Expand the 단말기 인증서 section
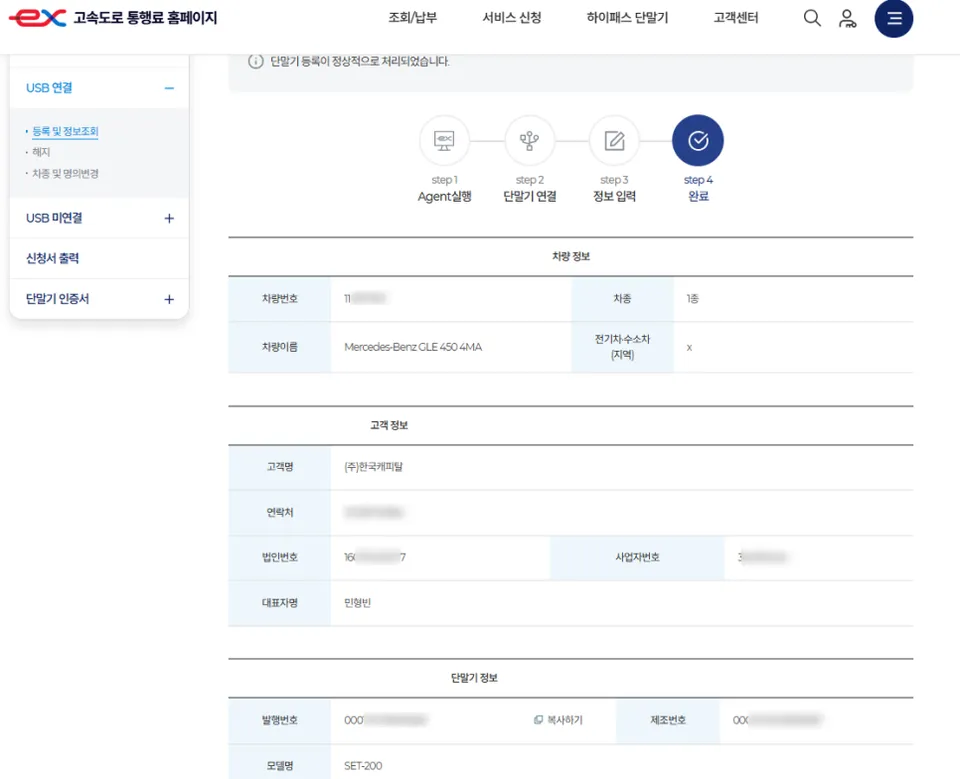The width and height of the screenshot is (960, 779). [169, 299]
